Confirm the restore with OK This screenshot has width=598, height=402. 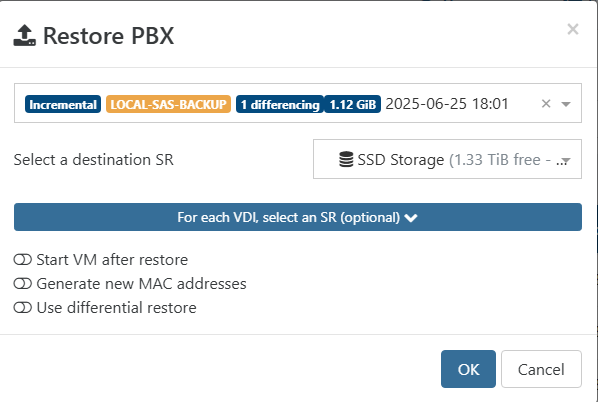point(468,369)
